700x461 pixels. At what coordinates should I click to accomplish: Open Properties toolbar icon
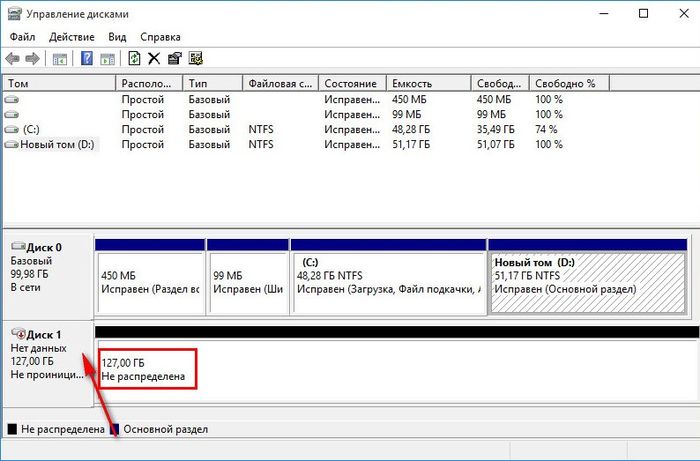tap(175, 58)
